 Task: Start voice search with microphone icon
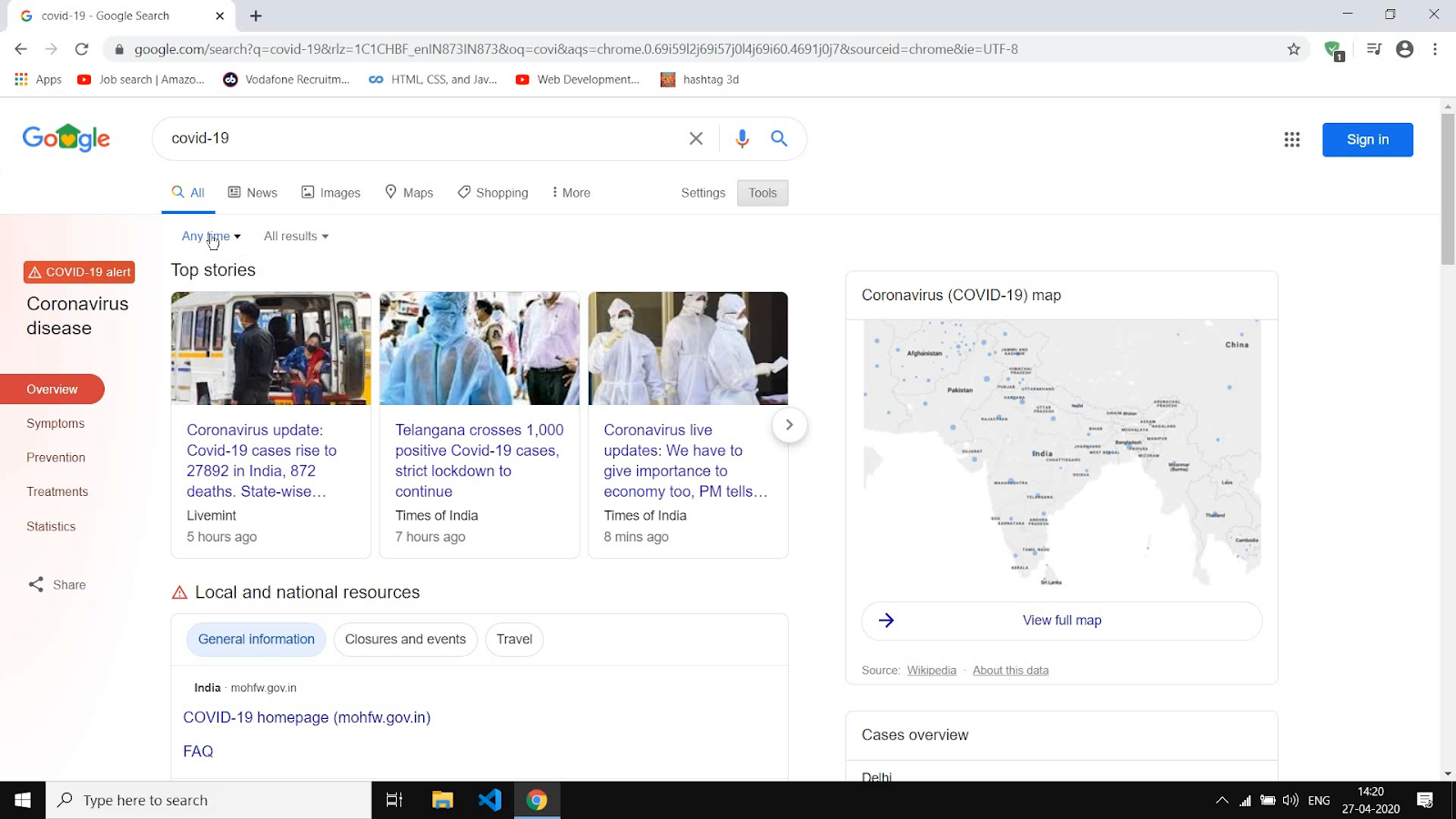[743, 138]
